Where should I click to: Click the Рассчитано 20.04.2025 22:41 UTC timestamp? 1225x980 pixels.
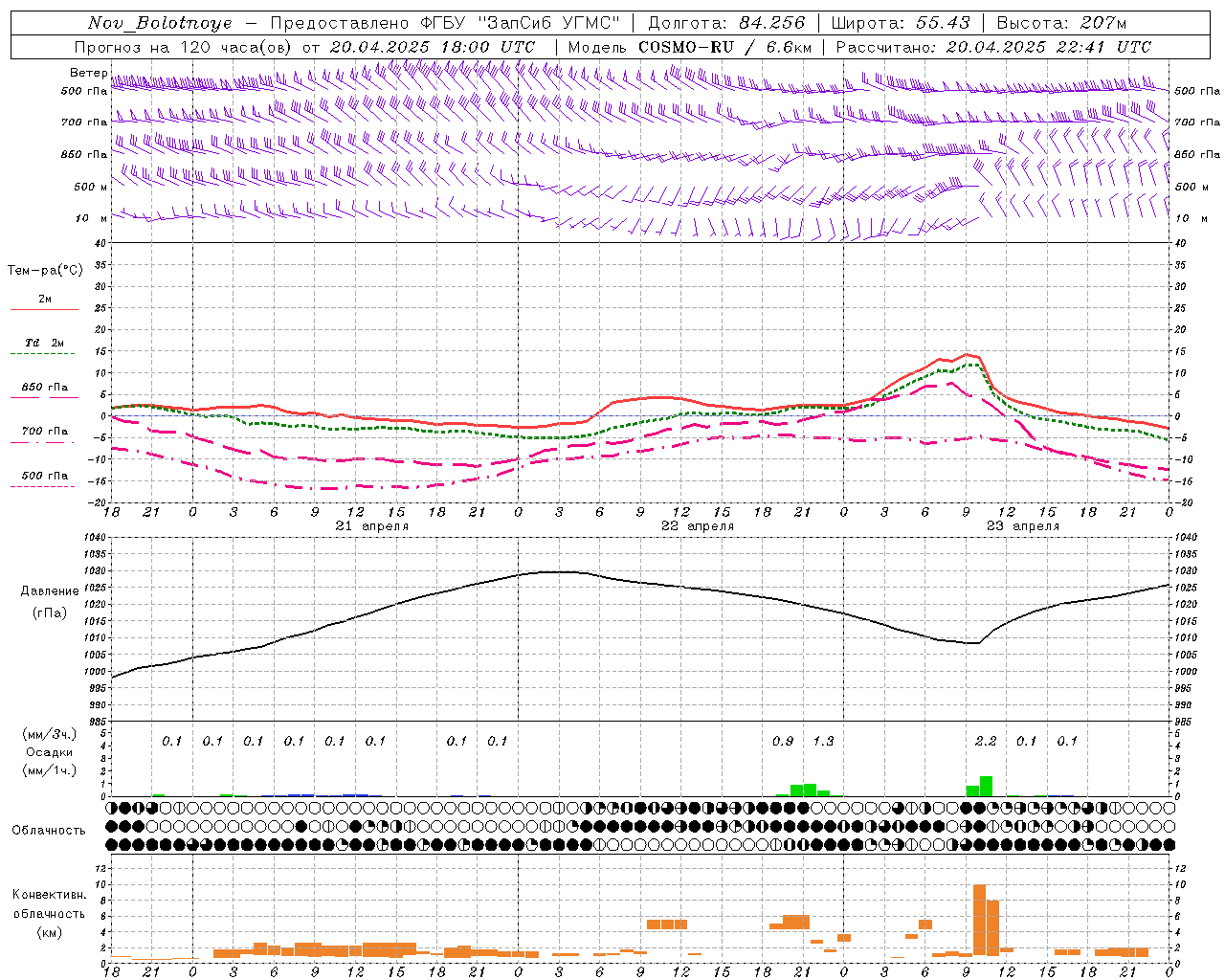point(994,47)
